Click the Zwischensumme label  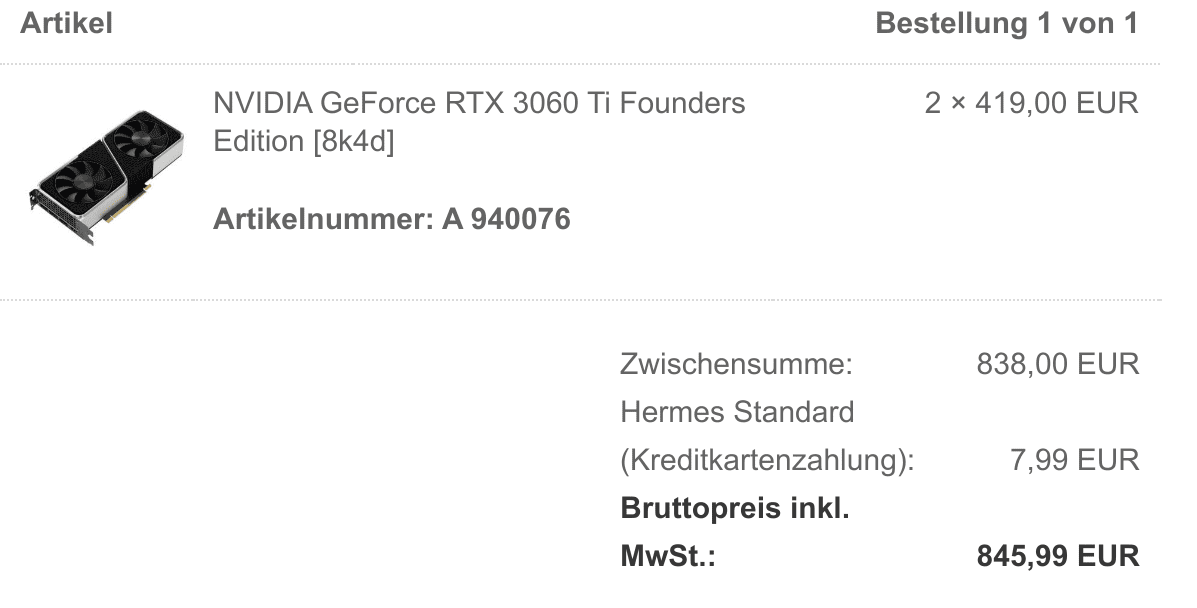pos(736,364)
